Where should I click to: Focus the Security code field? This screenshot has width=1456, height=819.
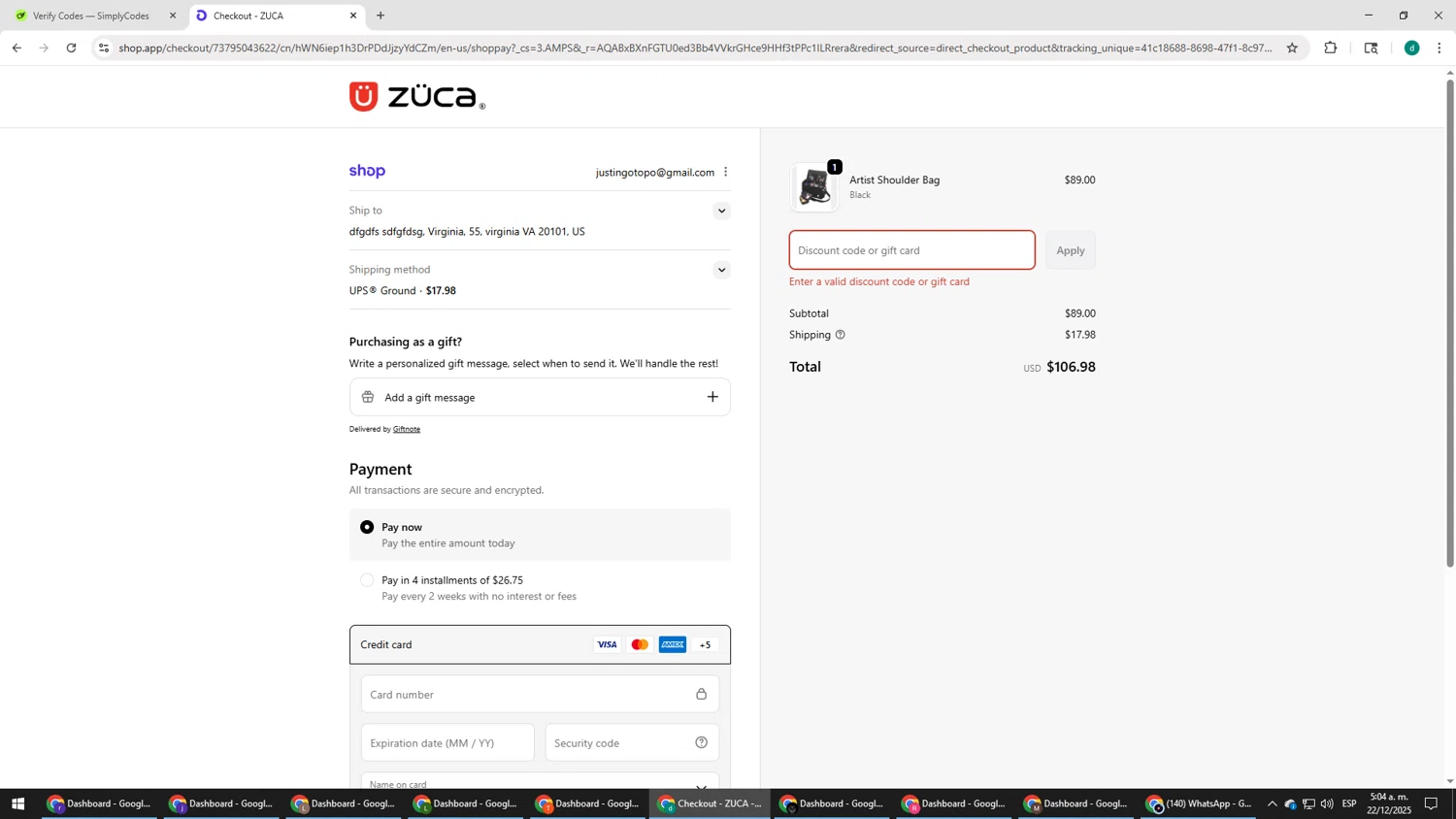(632, 742)
